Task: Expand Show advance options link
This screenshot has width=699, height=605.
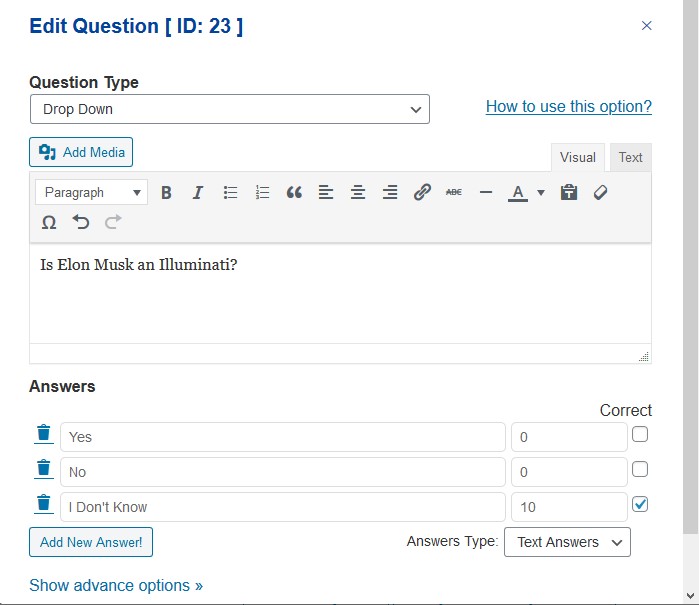Action: (x=116, y=585)
